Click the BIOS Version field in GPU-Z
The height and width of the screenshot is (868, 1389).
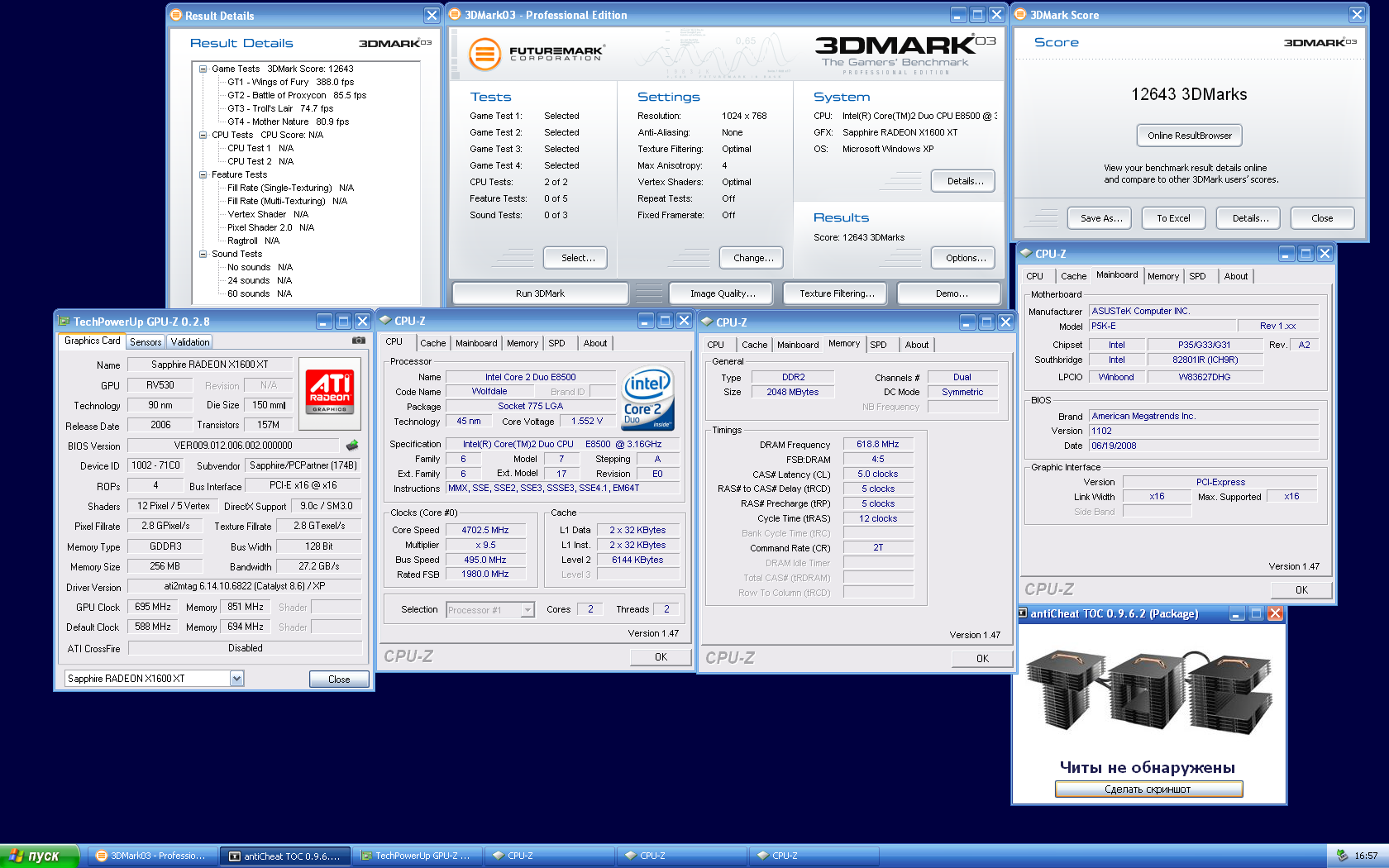(x=233, y=446)
